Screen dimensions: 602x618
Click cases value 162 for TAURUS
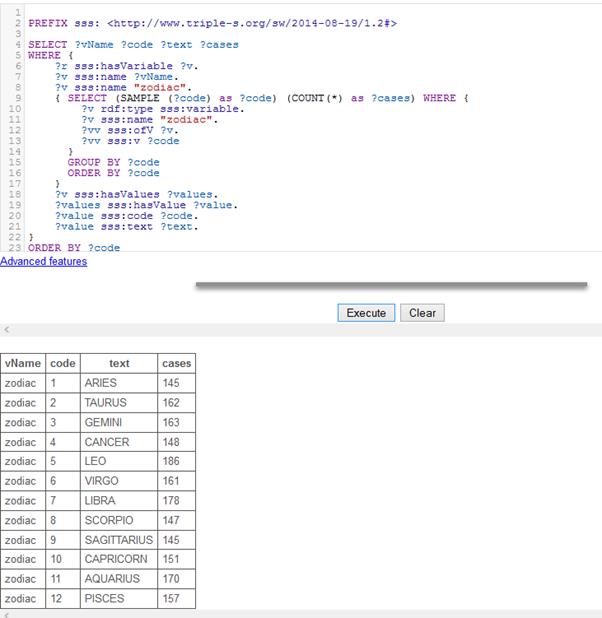(x=176, y=402)
